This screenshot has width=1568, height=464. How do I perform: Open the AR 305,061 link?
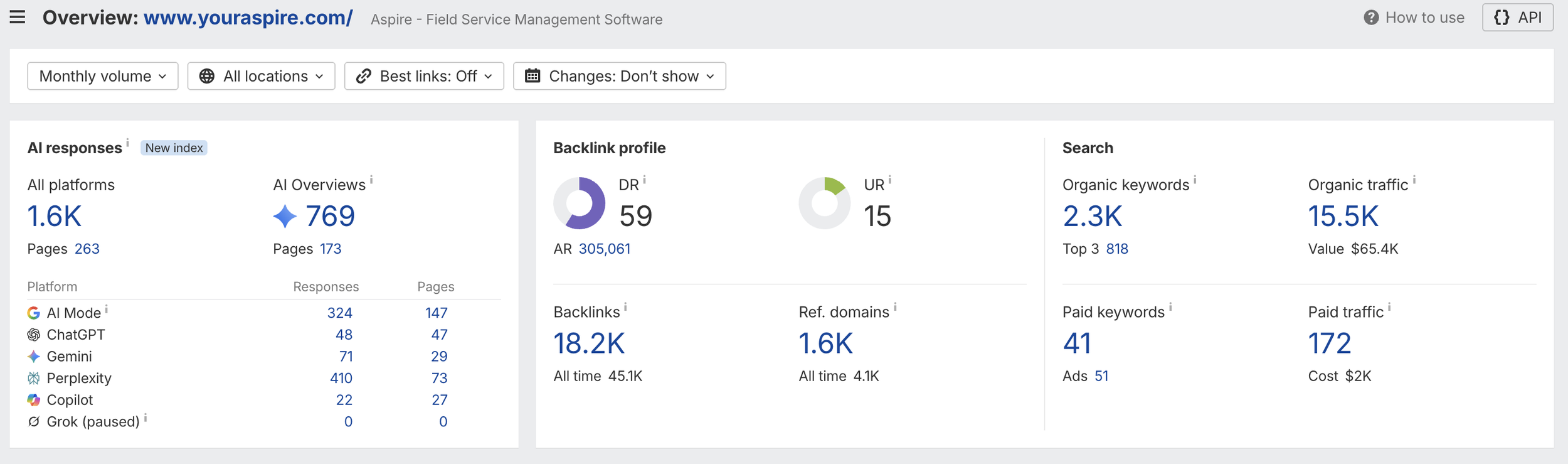tap(605, 249)
